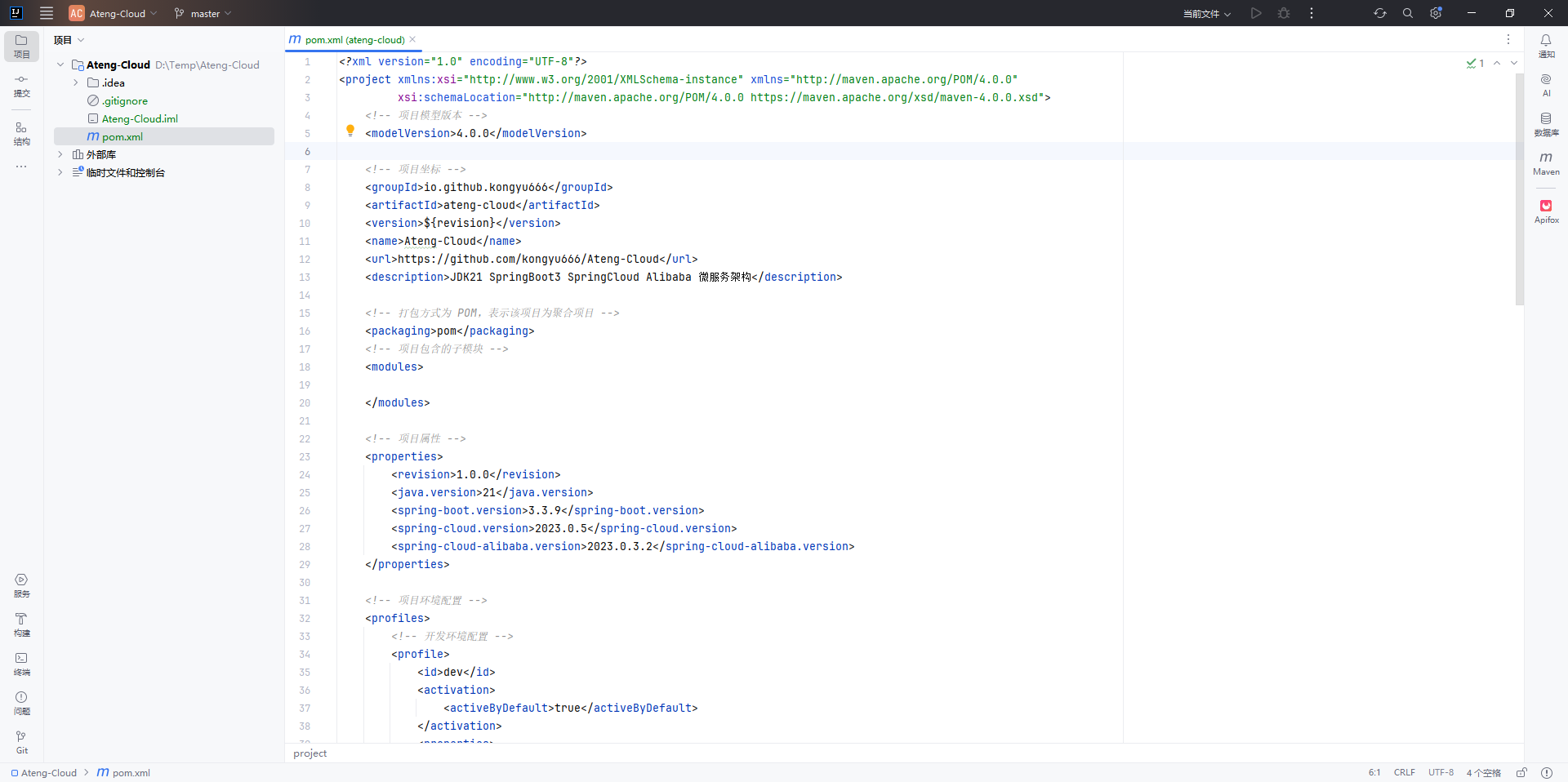Open the Apifox plugin panel
This screenshot has width=1568, height=782.
[x=1545, y=211]
